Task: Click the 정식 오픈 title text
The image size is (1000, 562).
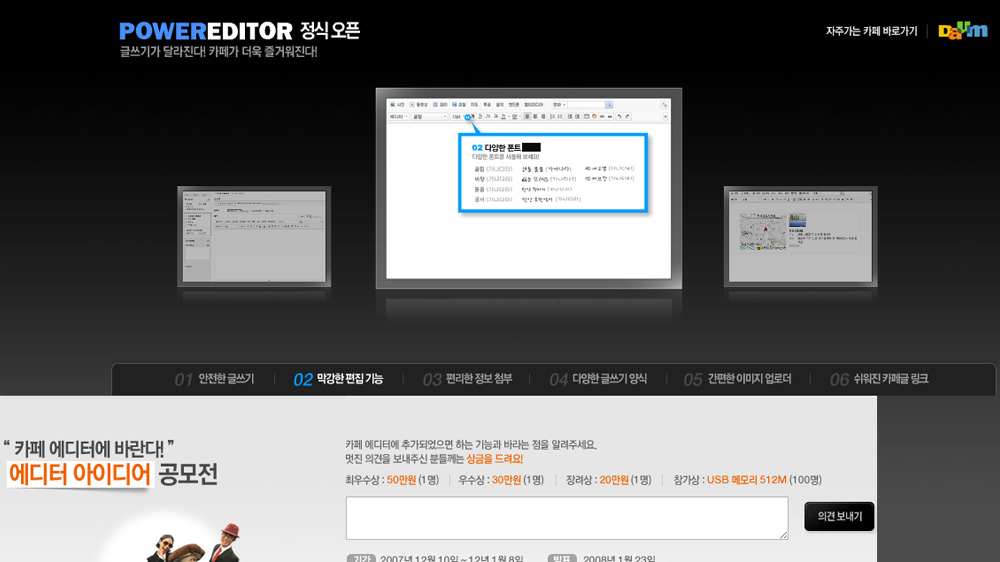Action: point(330,31)
